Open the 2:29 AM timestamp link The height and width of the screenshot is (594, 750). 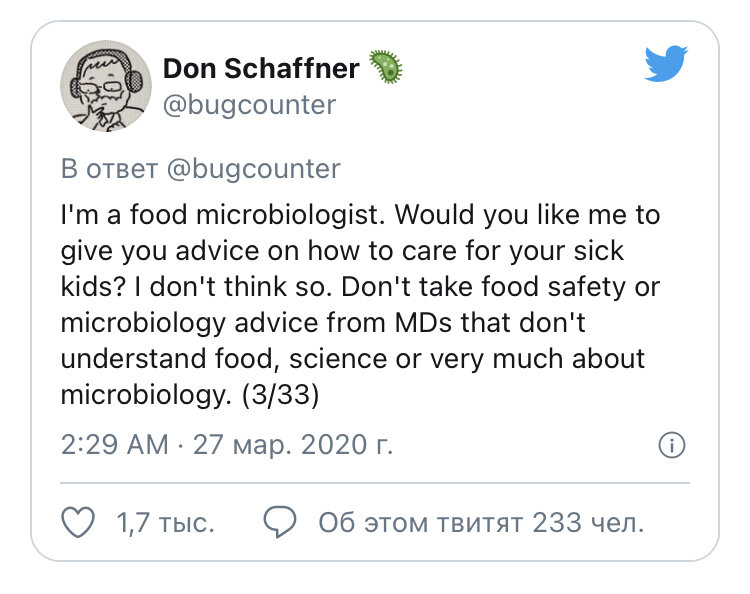115,445
